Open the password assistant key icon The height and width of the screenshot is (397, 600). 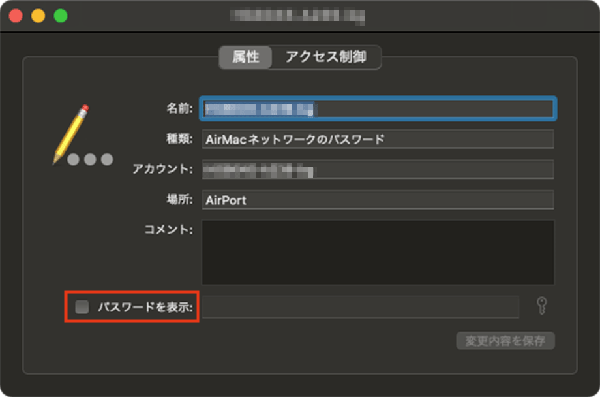(x=541, y=306)
